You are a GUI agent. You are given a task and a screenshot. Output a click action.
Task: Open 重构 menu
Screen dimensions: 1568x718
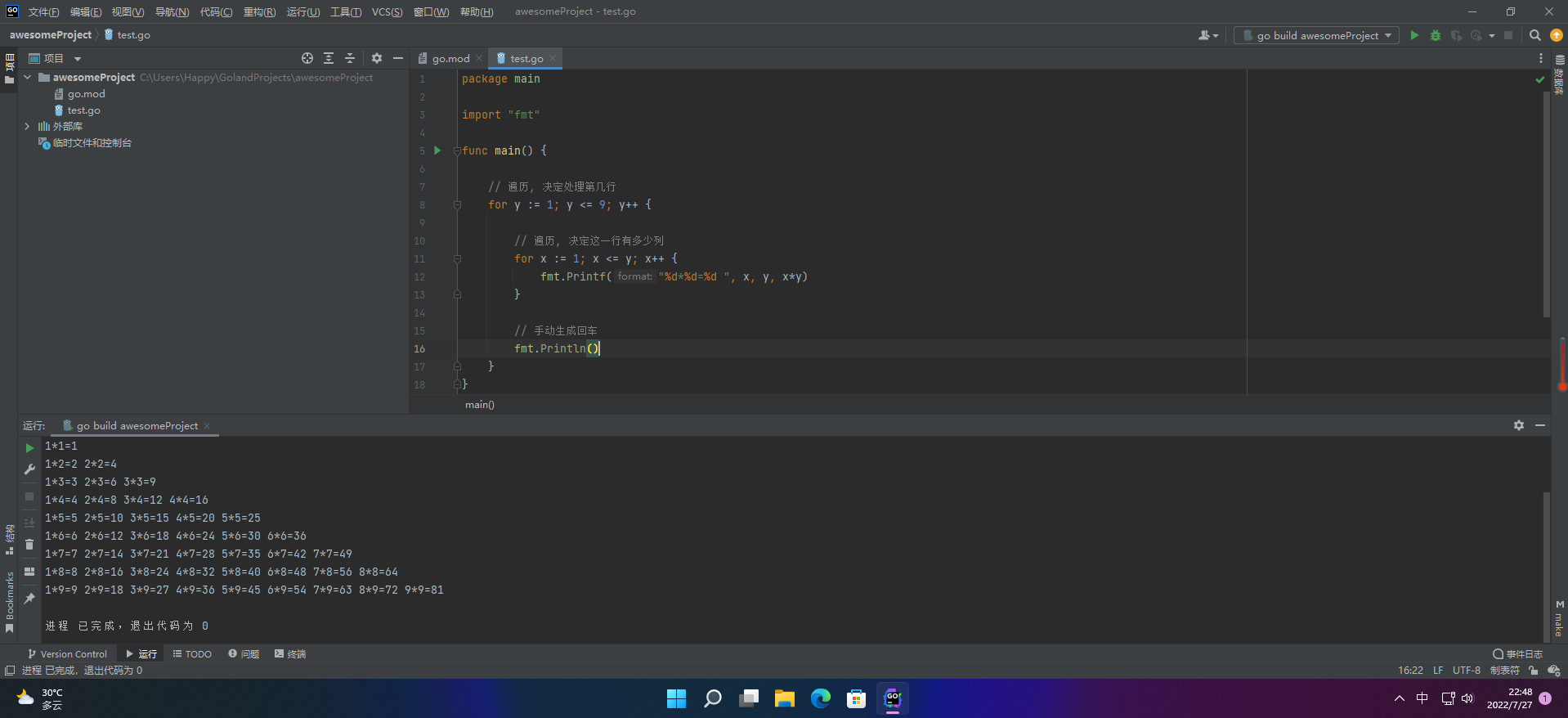(259, 11)
